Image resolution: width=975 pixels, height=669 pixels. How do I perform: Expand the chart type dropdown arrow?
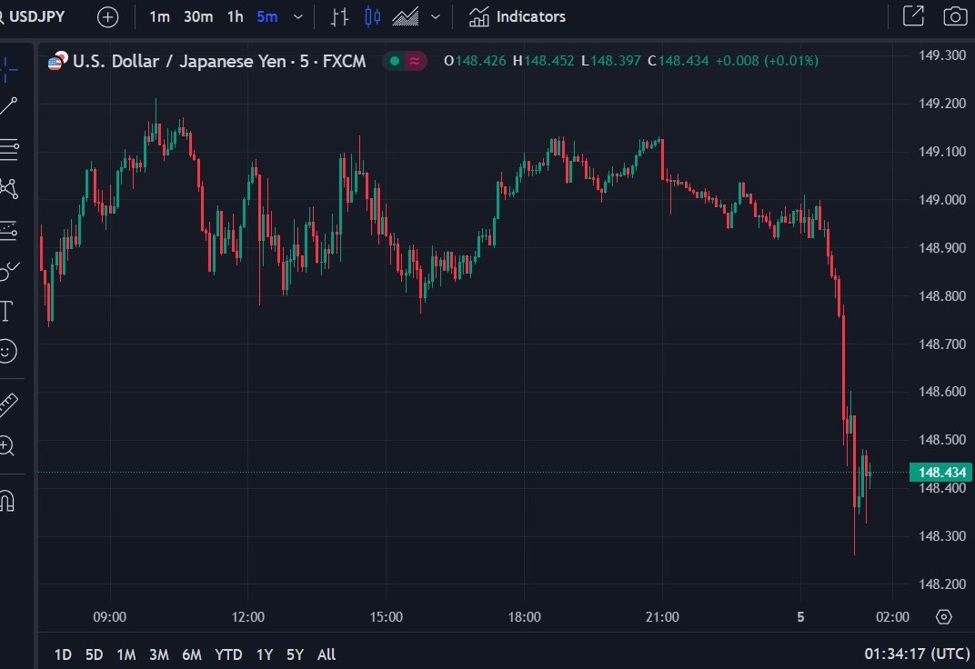[x=435, y=17]
